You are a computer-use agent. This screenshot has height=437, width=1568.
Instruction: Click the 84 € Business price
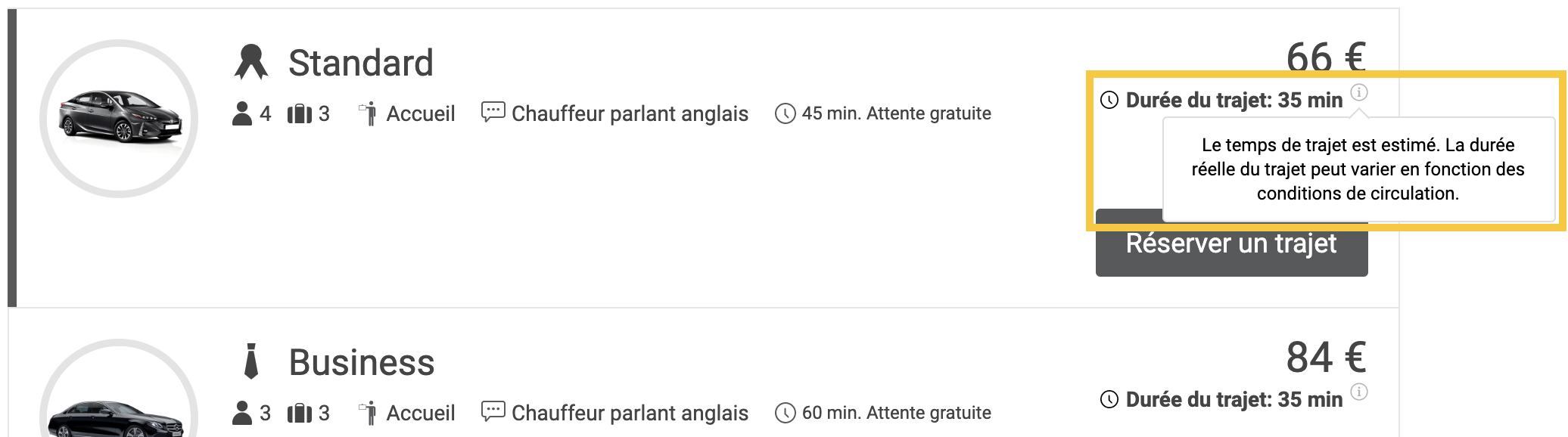[x=1326, y=357]
